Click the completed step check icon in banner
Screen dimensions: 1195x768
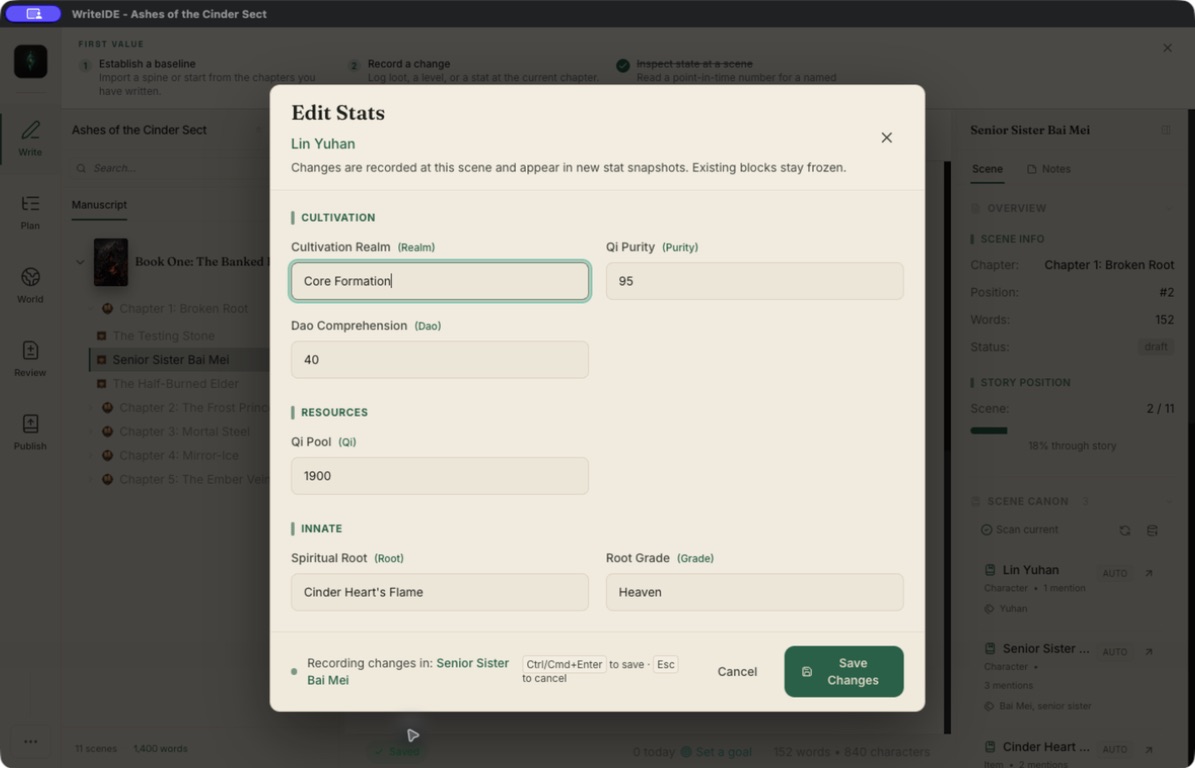pyautogui.click(x=623, y=66)
